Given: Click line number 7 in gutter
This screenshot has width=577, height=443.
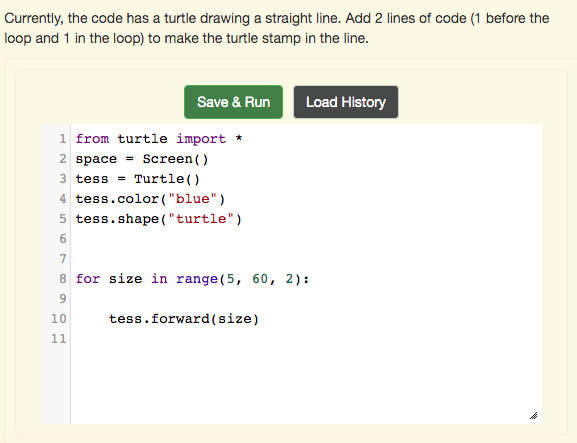Looking at the screenshot, I should click(63, 259).
